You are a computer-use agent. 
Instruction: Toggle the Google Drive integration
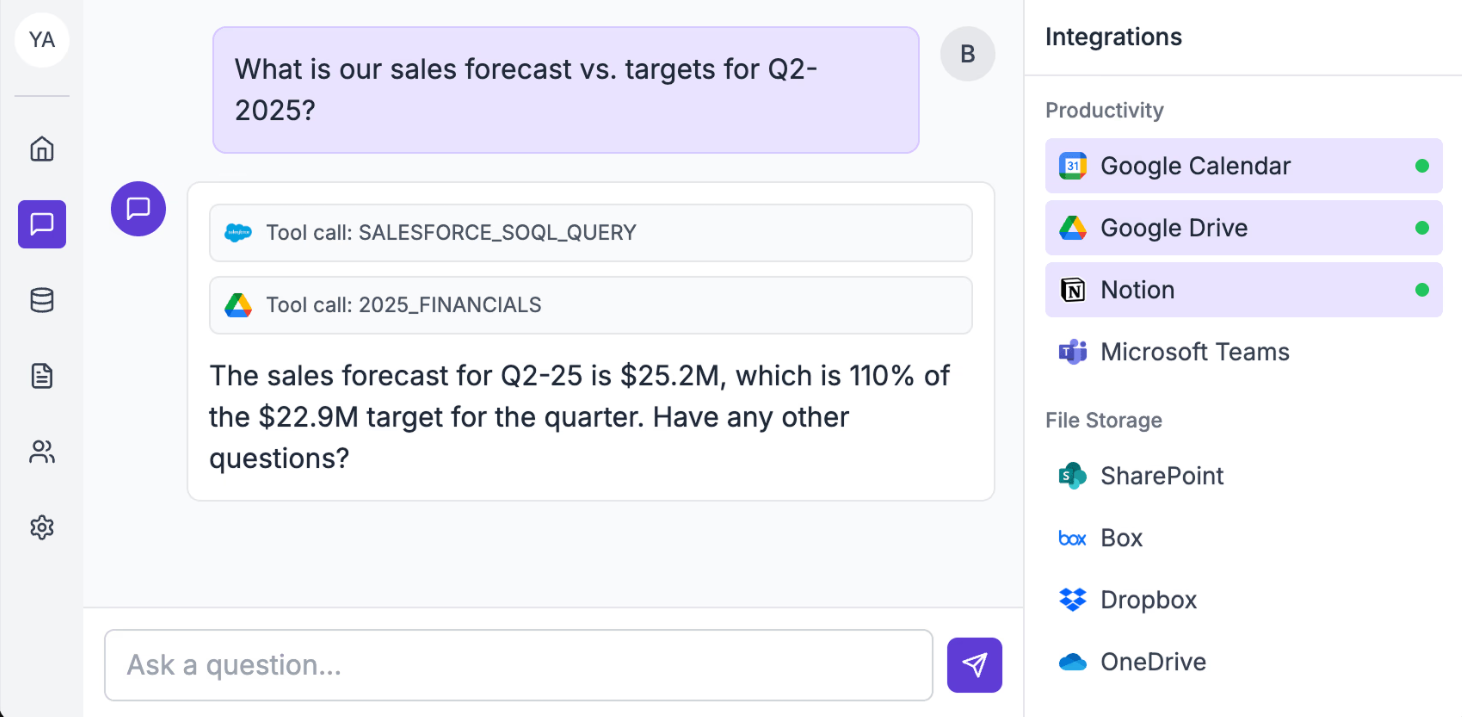coord(1244,228)
